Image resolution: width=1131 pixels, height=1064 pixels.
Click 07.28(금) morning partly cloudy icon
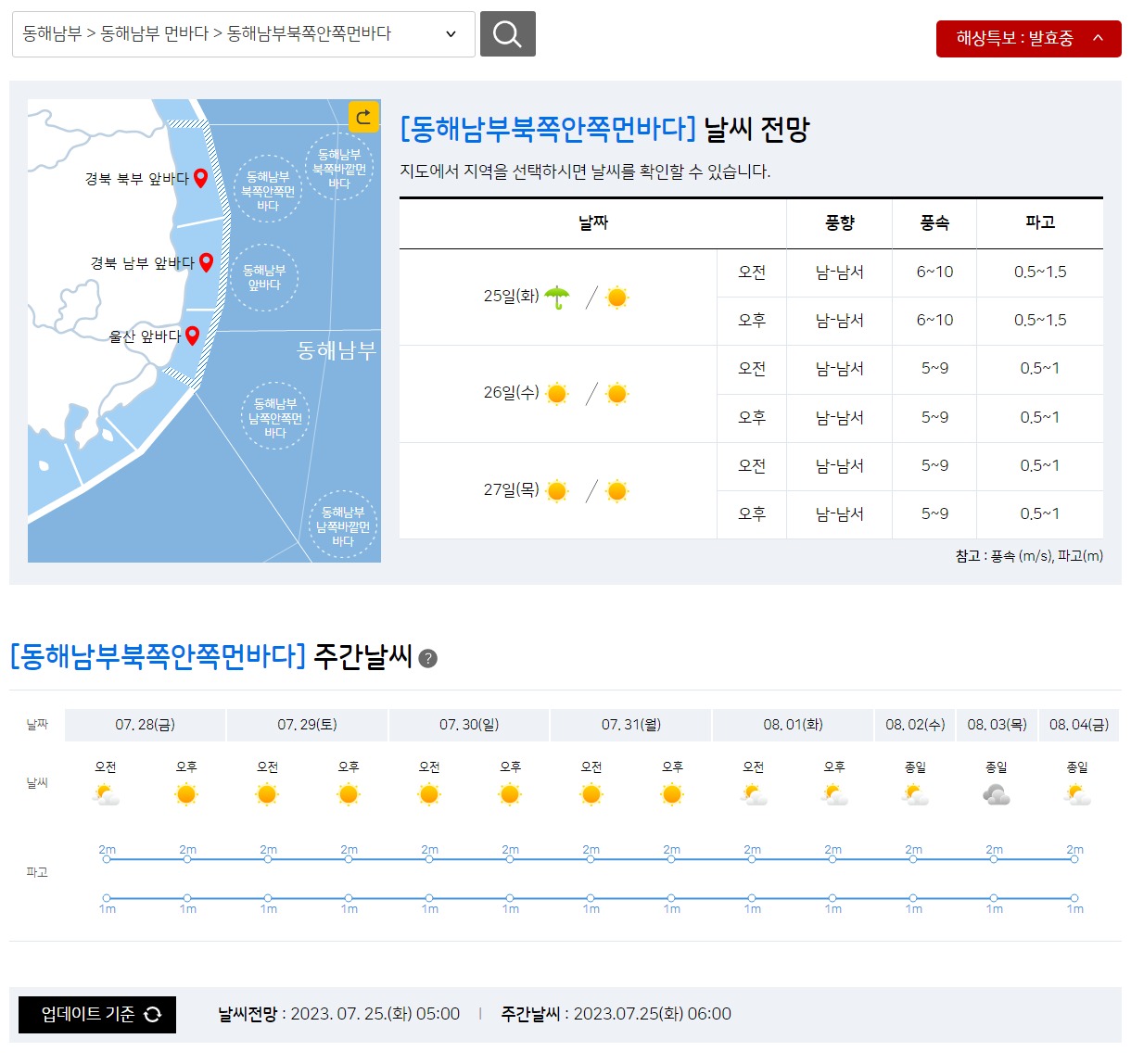107,794
